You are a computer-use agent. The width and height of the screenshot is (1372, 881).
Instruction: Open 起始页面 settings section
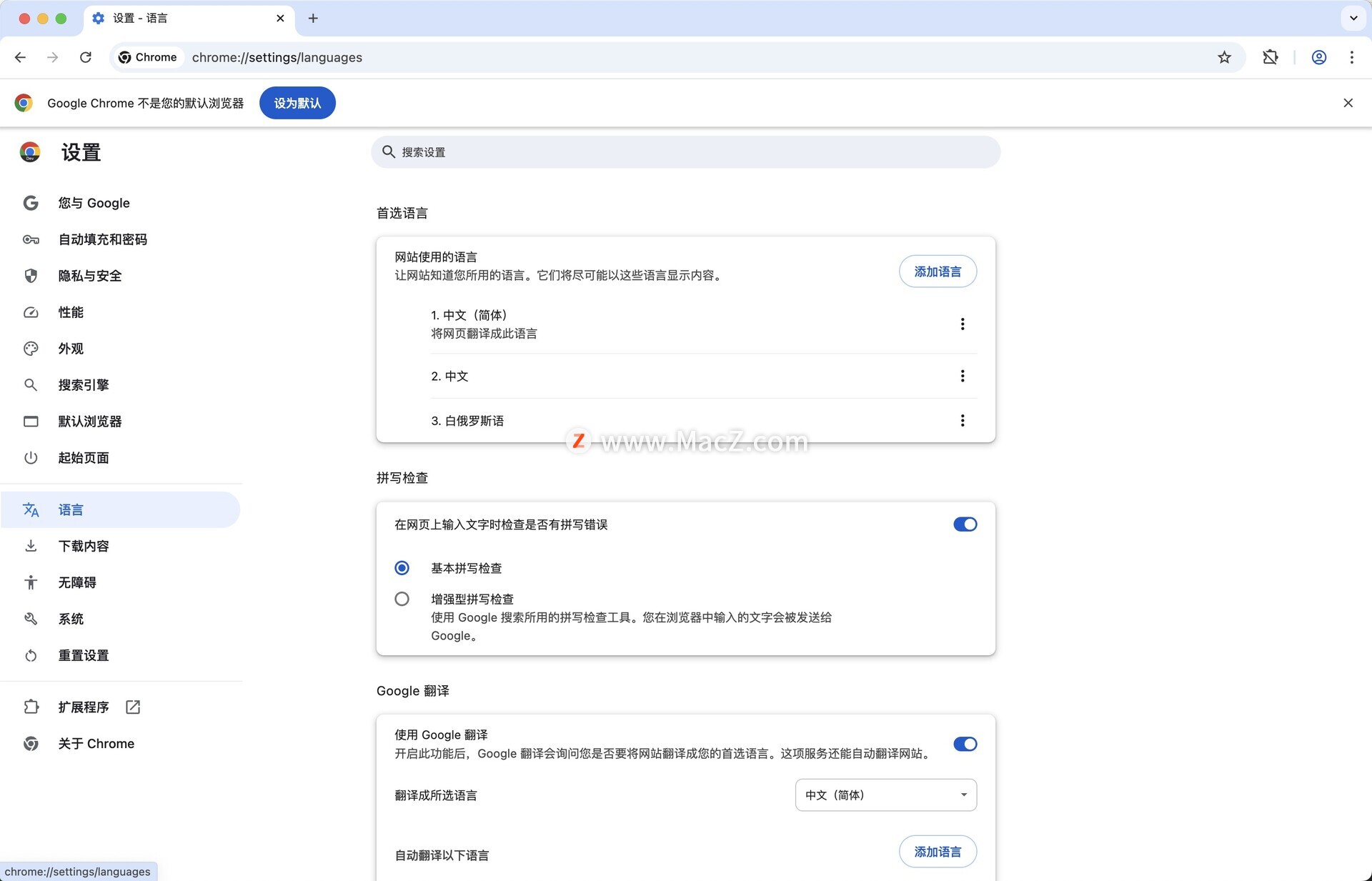point(120,458)
